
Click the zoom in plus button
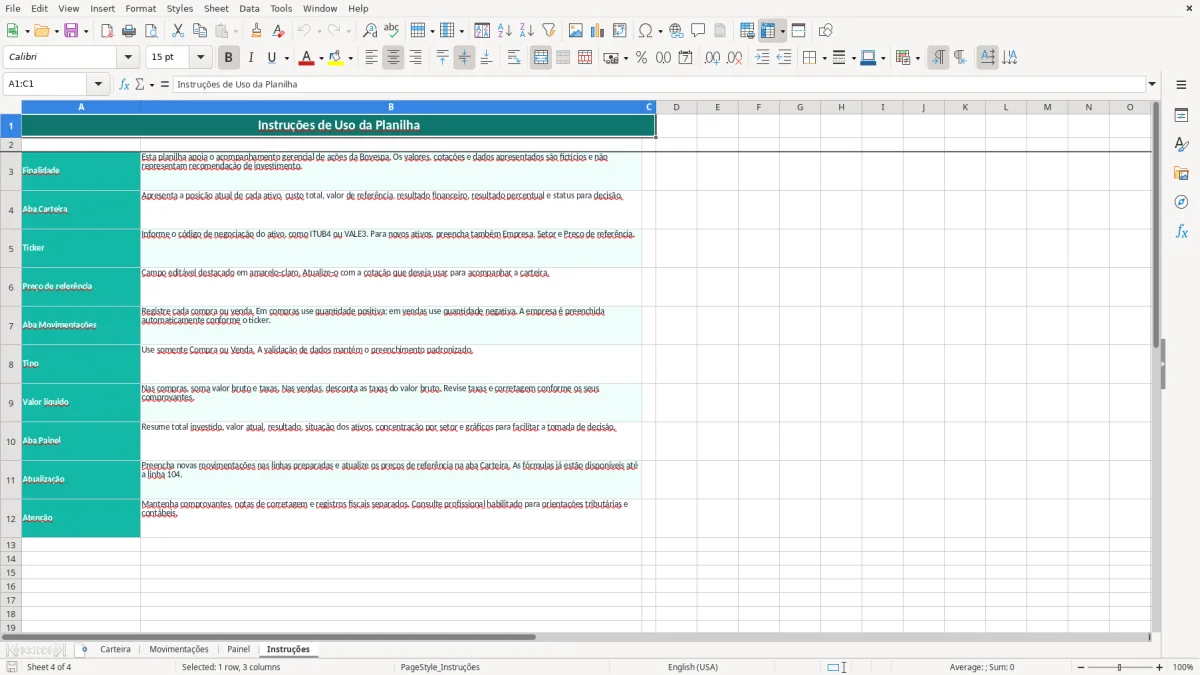1160,667
